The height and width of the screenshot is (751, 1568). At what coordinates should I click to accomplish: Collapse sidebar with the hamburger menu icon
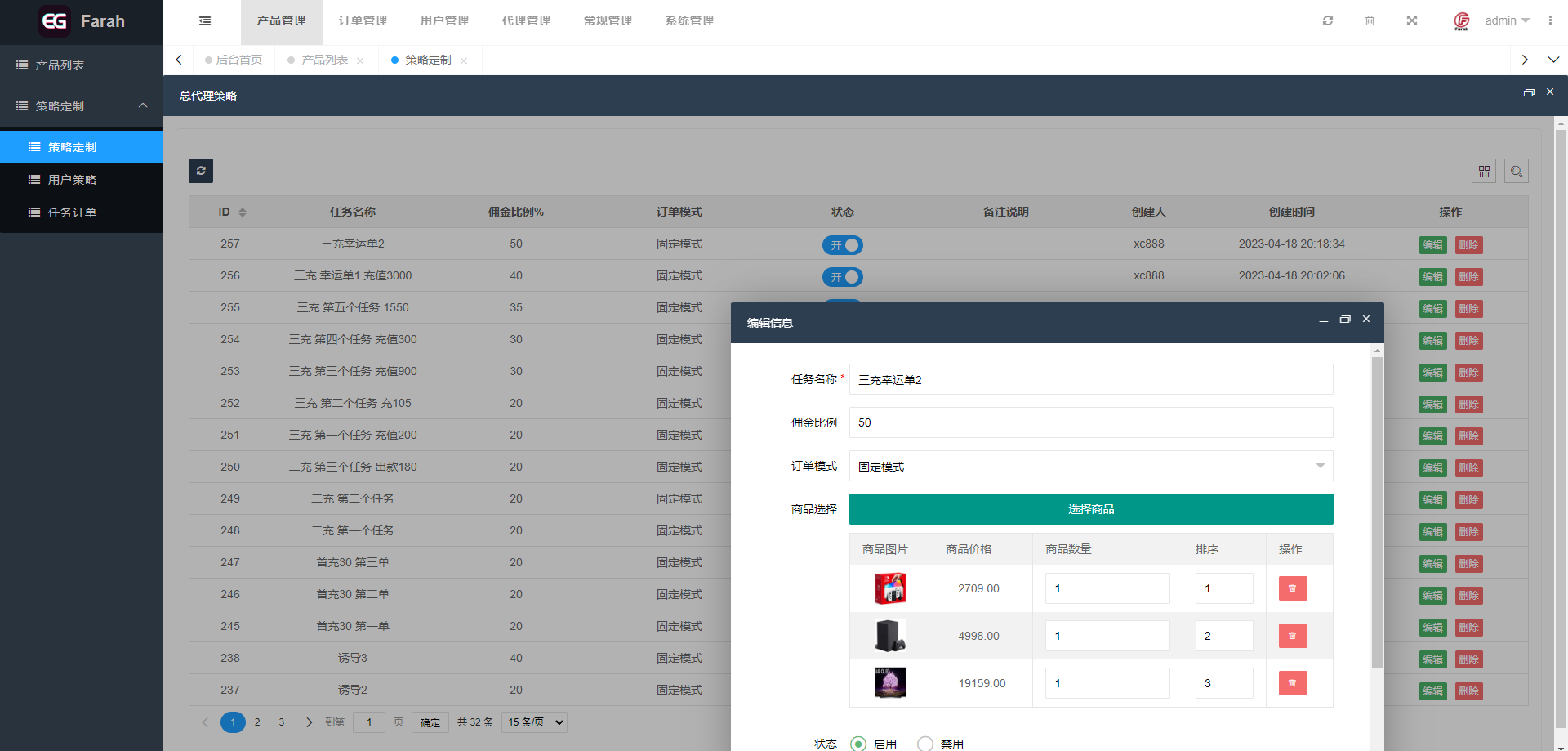(205, 21)
